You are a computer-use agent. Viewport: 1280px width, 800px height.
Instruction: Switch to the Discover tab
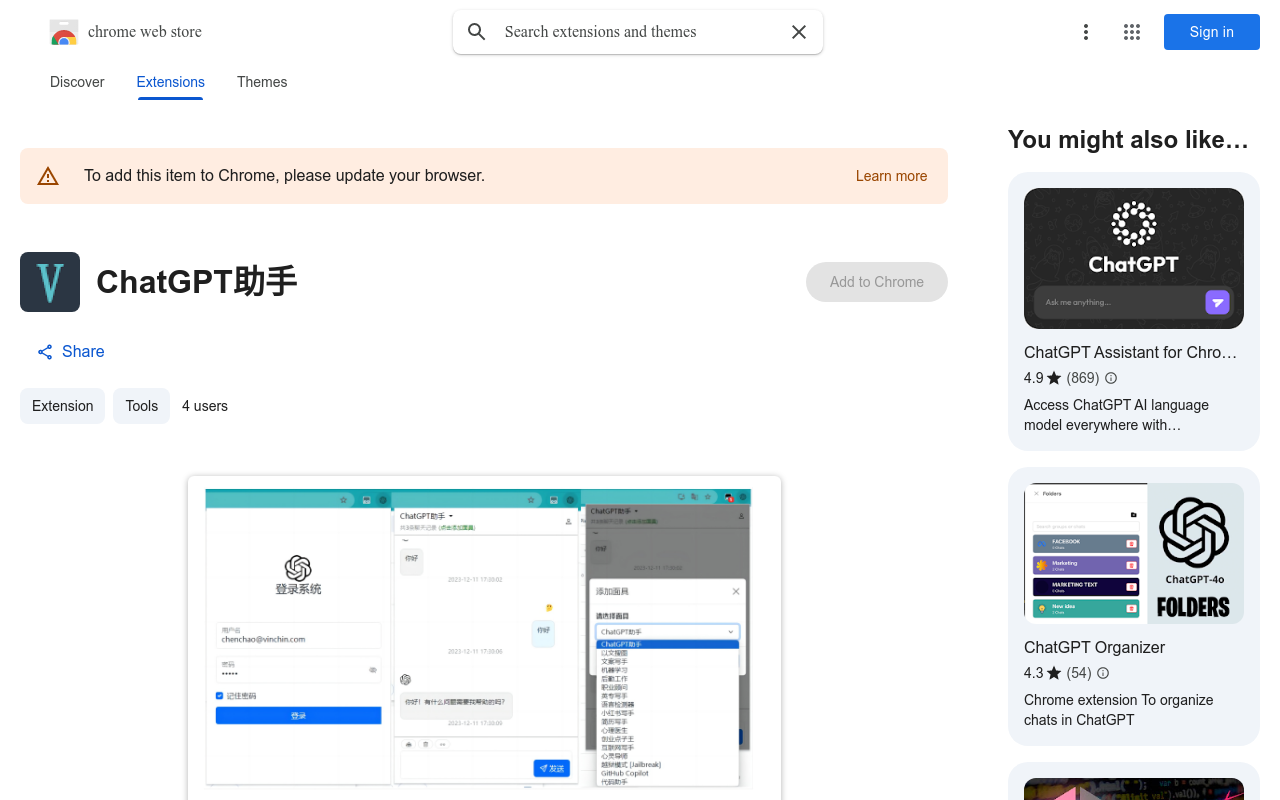point(77,82)
